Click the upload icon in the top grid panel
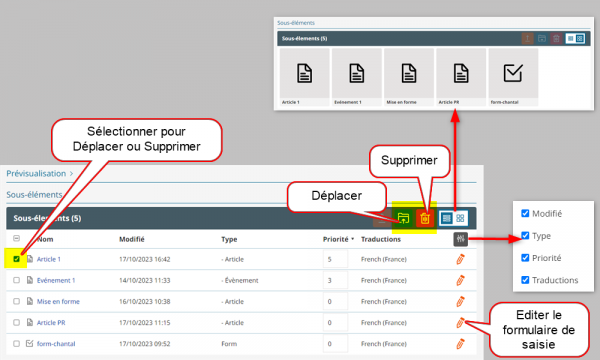 pyautogui.click(x=527, y=38)
